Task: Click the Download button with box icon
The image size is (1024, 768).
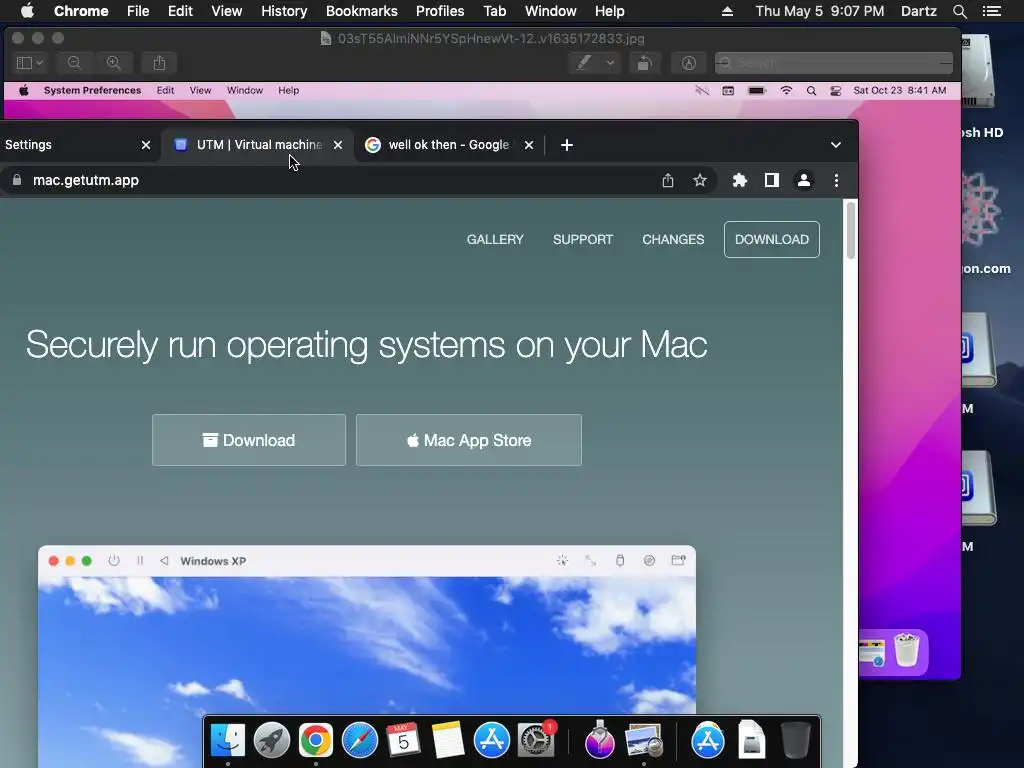Action: click(249, 440)
